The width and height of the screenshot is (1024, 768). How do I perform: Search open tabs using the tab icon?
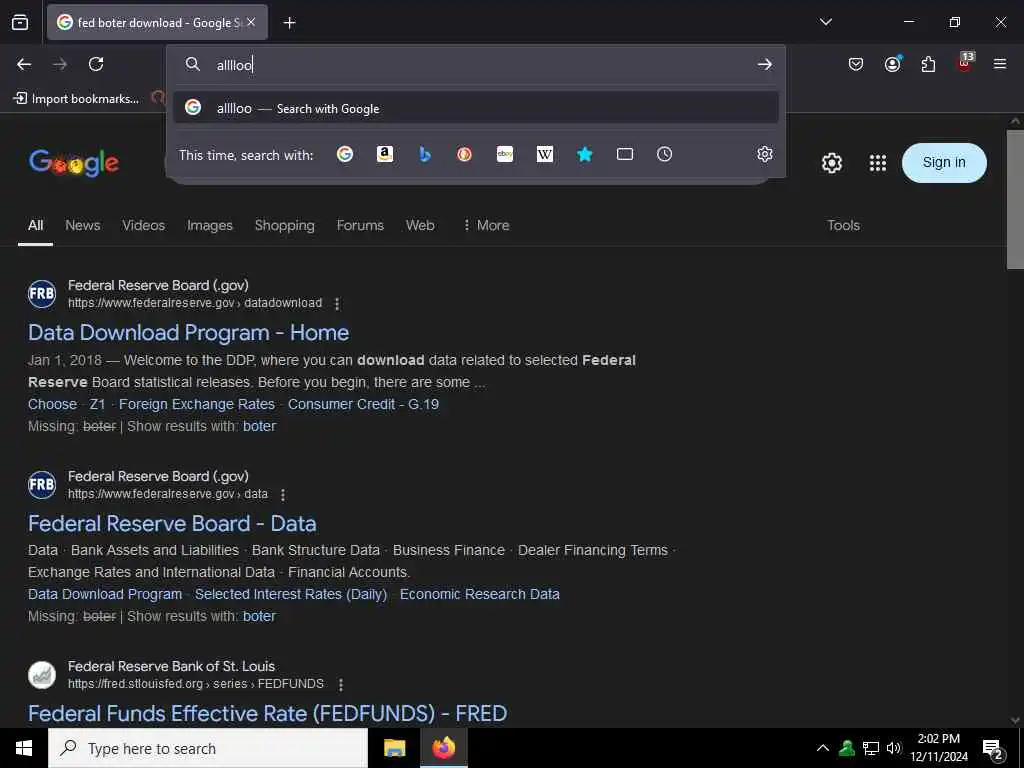[x=625, y=154]
